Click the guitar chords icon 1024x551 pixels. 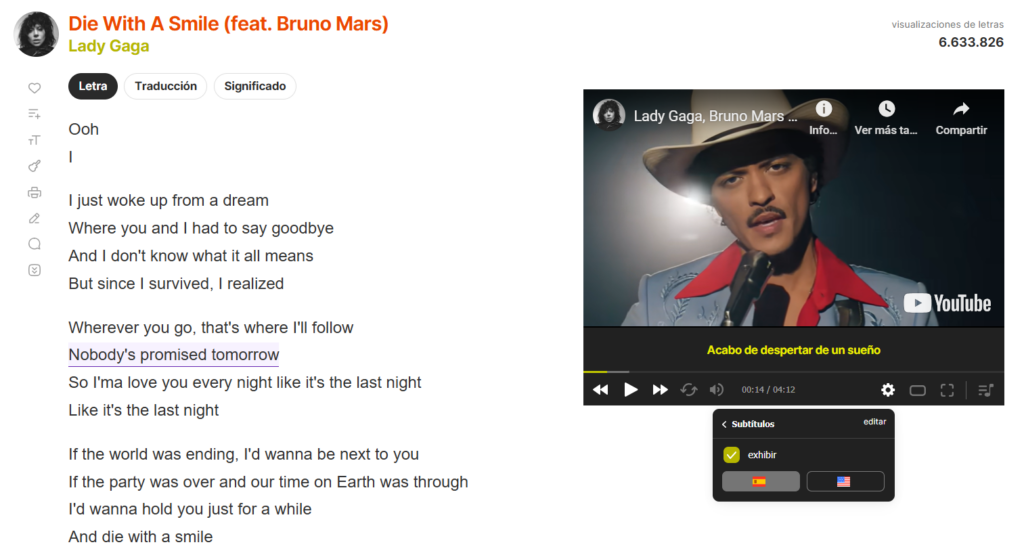pos(35,166)
